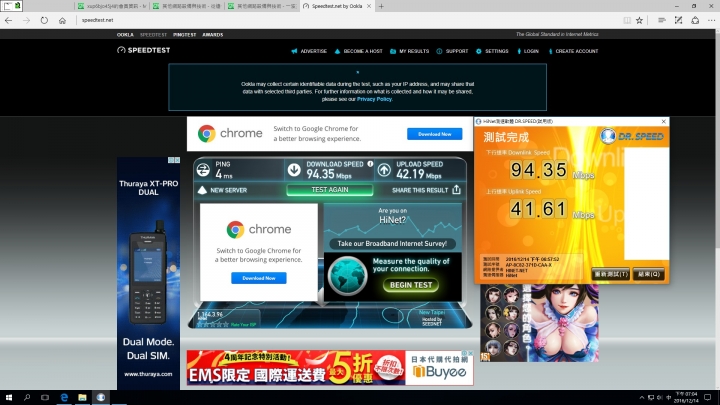The height and width of the screenshot is (405, 720).
Task: Open the Hub menu lines icon
Action: click(x=662, y=20)
